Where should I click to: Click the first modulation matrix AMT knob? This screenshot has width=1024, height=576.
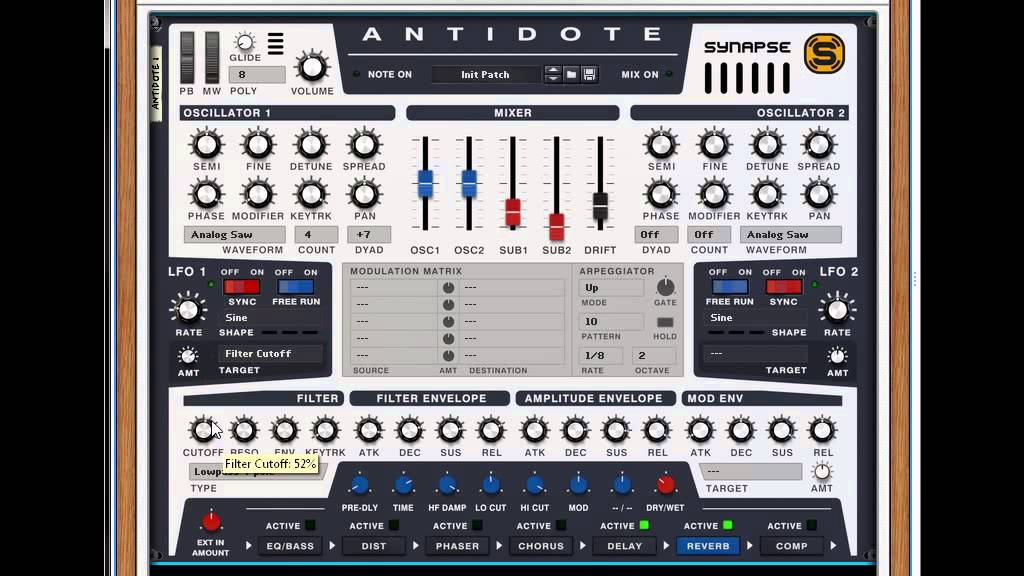(x=448, y=287)
